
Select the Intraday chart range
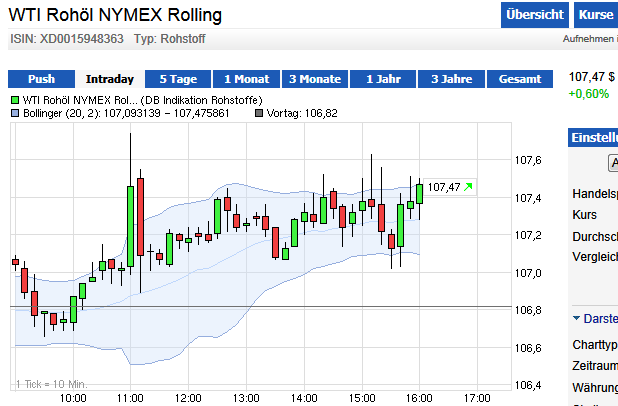pos(110,79)
